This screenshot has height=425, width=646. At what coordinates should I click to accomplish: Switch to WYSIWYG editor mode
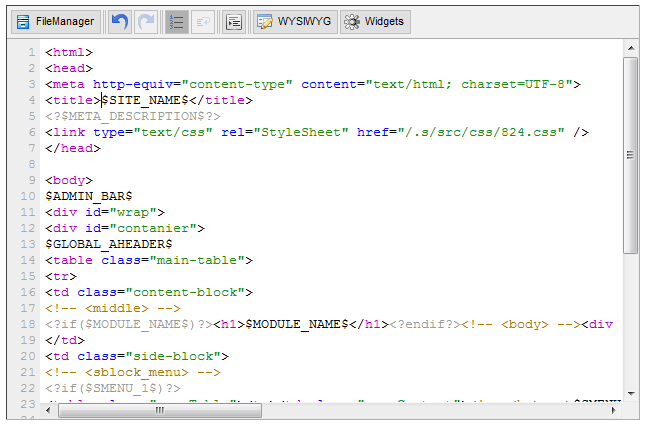point(294,21)
